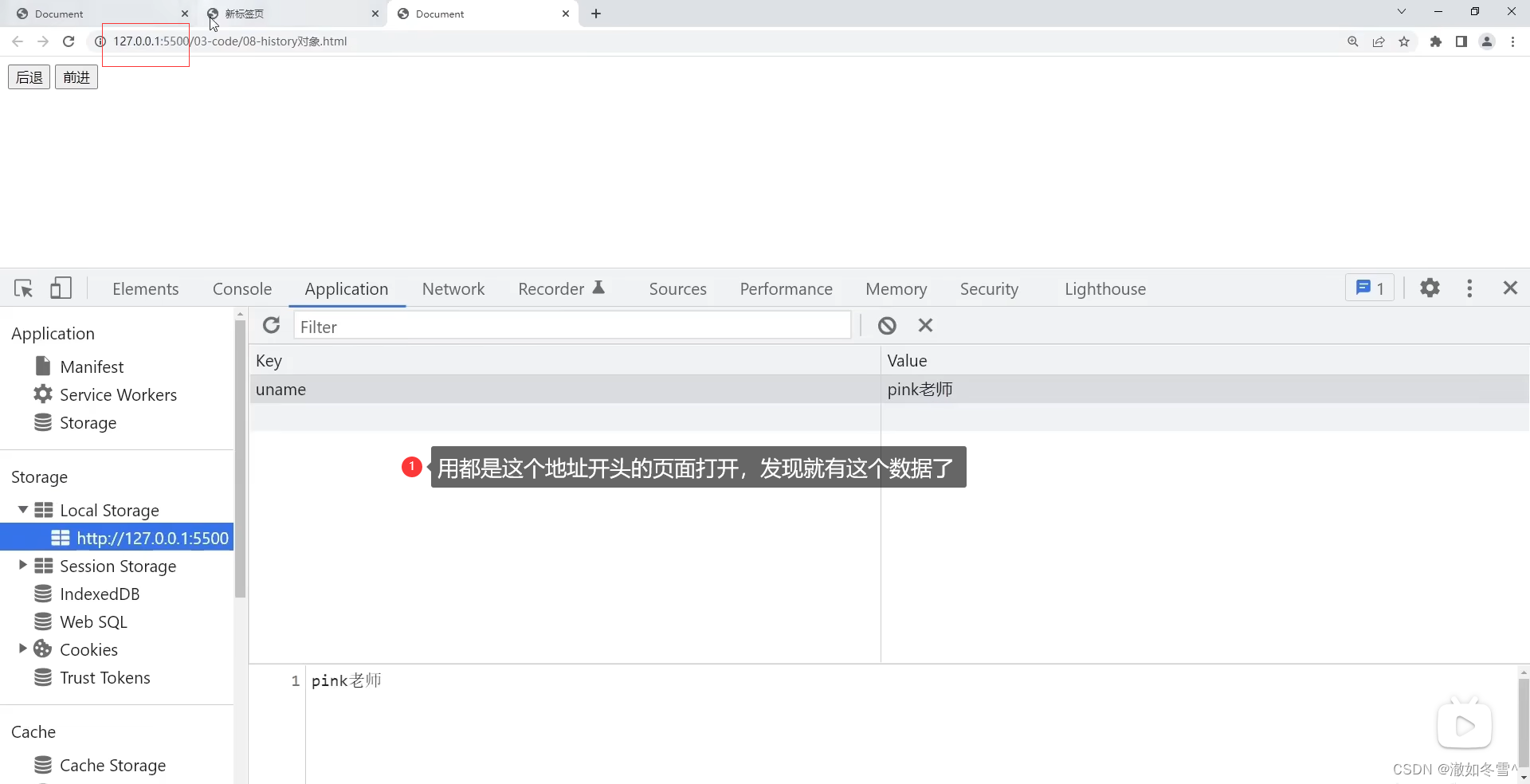Viewport: 1530px width, 784px height.
Task: Open Trust Tokens in sidebar
Action: point(104,677)
